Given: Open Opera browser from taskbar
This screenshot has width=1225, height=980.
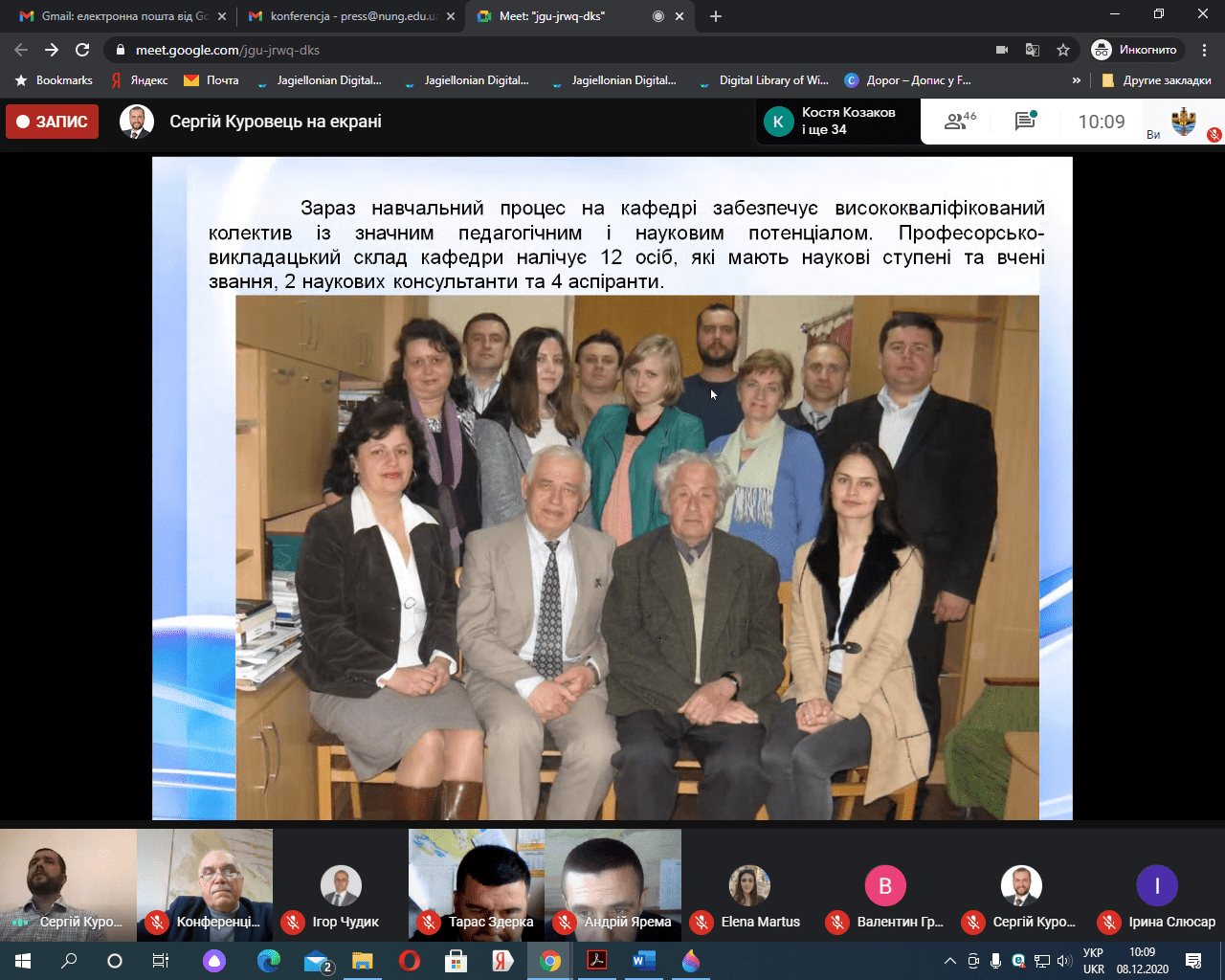Looking at the screenshot, I should point(409,961).
